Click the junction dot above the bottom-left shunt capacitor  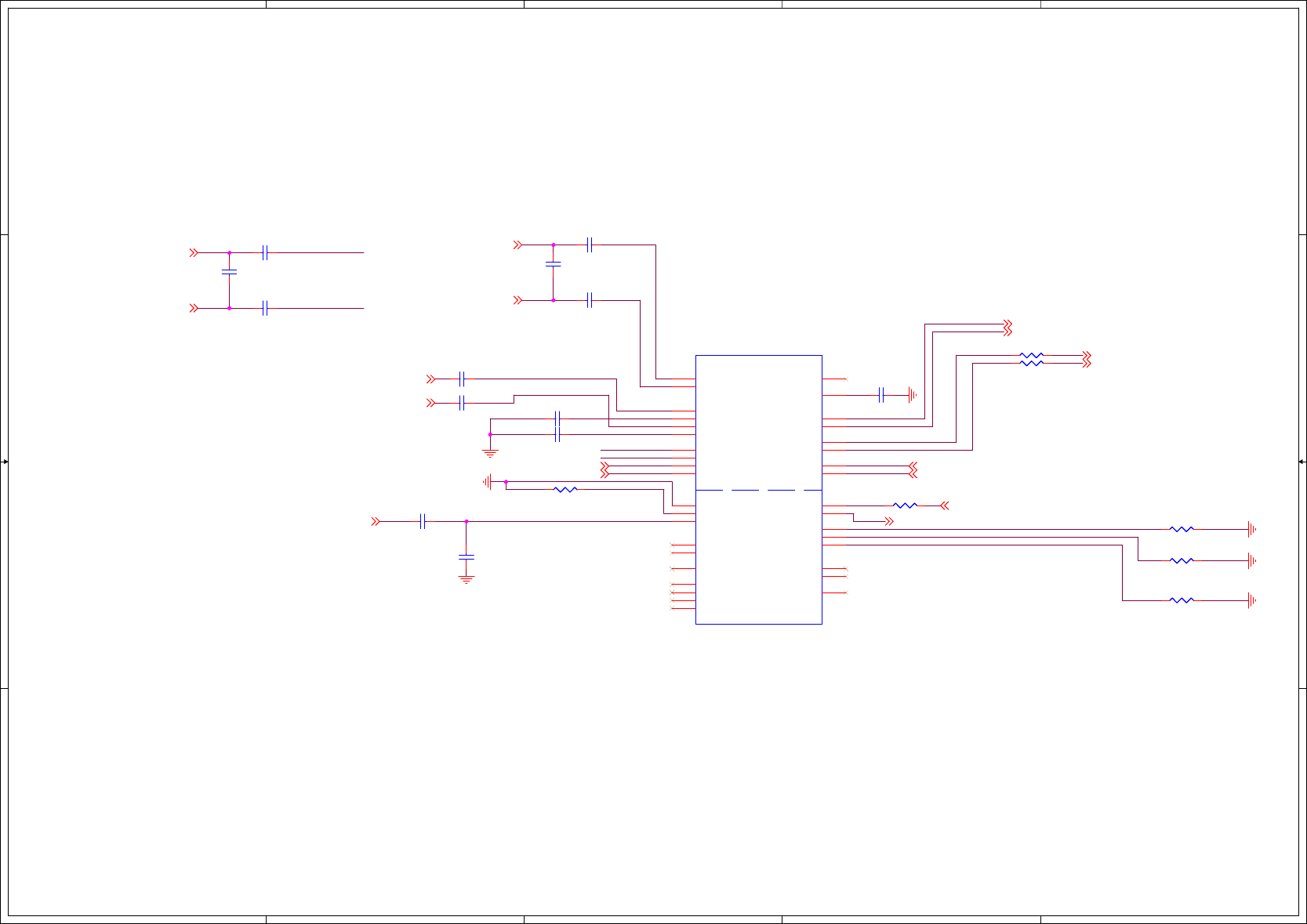(x=467, y=521)
